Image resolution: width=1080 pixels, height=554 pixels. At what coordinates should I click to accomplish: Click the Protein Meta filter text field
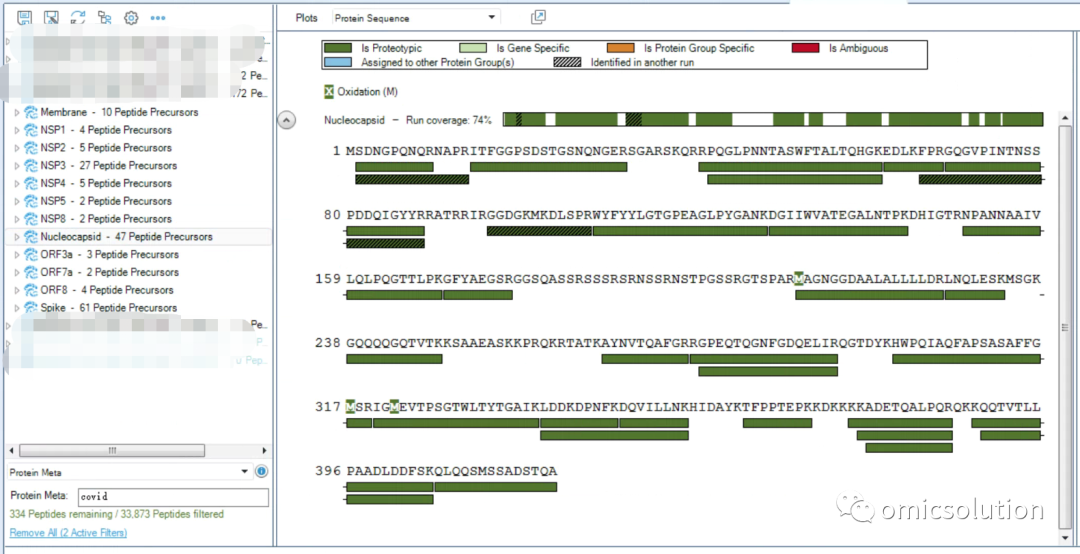click(x=173, y=496)
